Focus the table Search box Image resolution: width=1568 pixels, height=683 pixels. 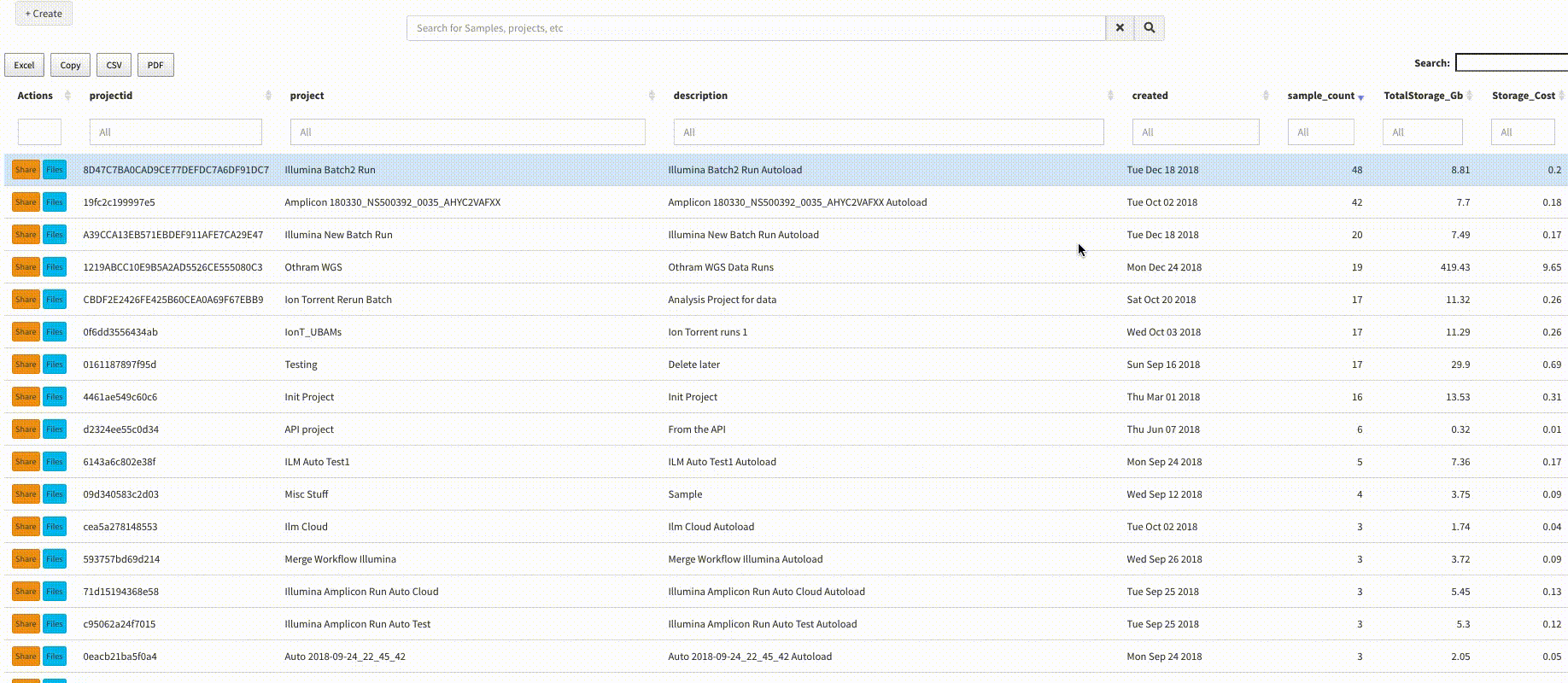tap(1512, 62)
